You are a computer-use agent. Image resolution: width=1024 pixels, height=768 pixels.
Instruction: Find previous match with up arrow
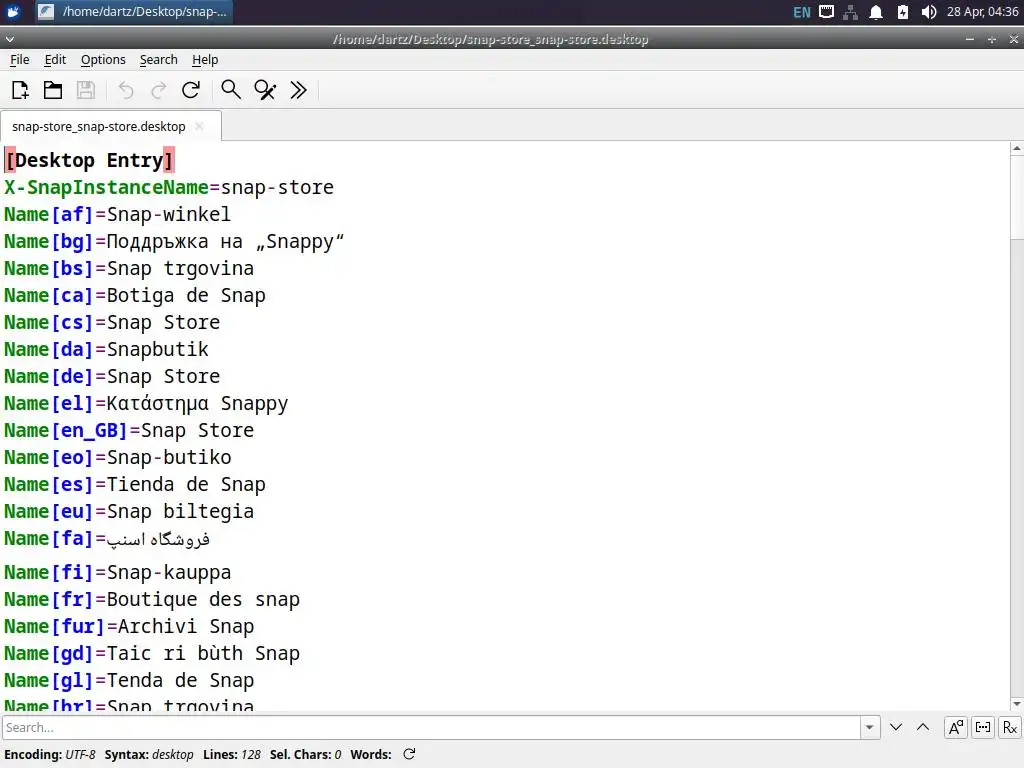(923, 727)
